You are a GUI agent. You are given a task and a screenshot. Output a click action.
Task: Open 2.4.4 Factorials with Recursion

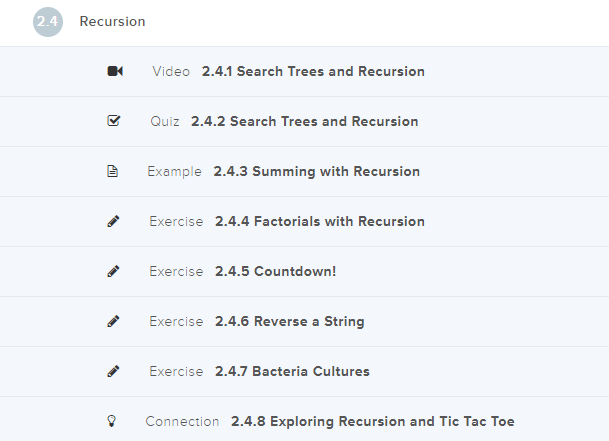[320, 222]
